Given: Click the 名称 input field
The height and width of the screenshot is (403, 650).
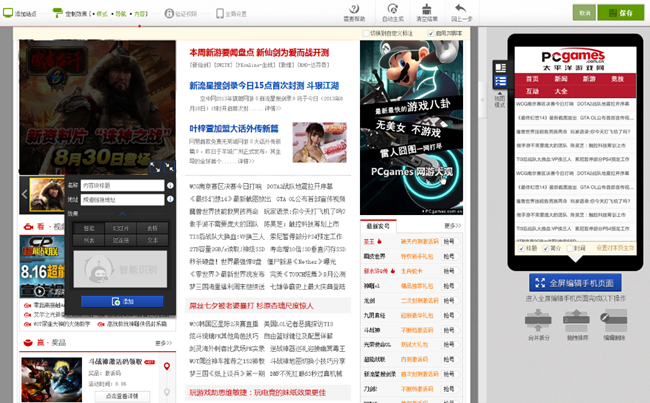Looking at the screenshot, I should (x=122, y=185).
